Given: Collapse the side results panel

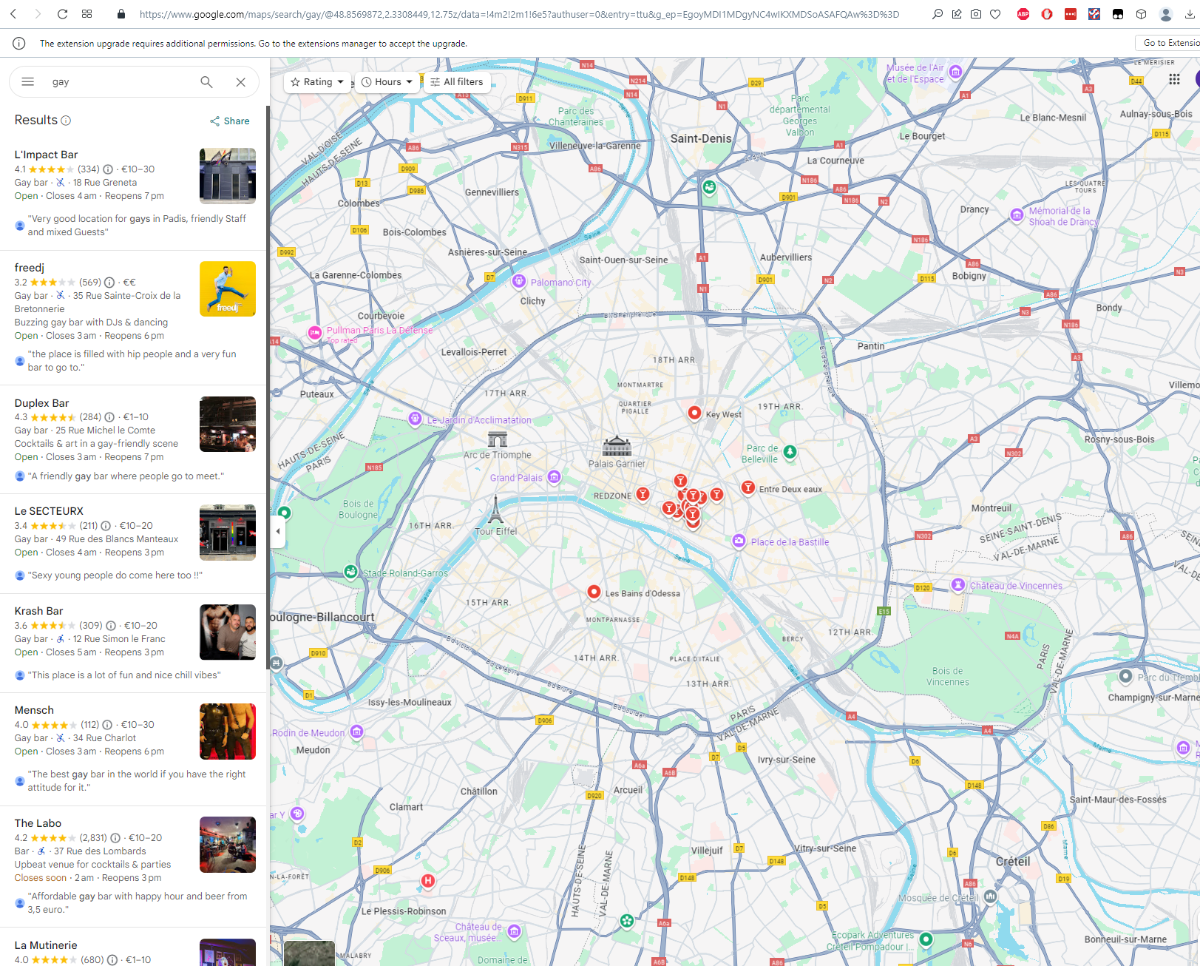Looking at the screenshot, I should click(x=278, y=531).
